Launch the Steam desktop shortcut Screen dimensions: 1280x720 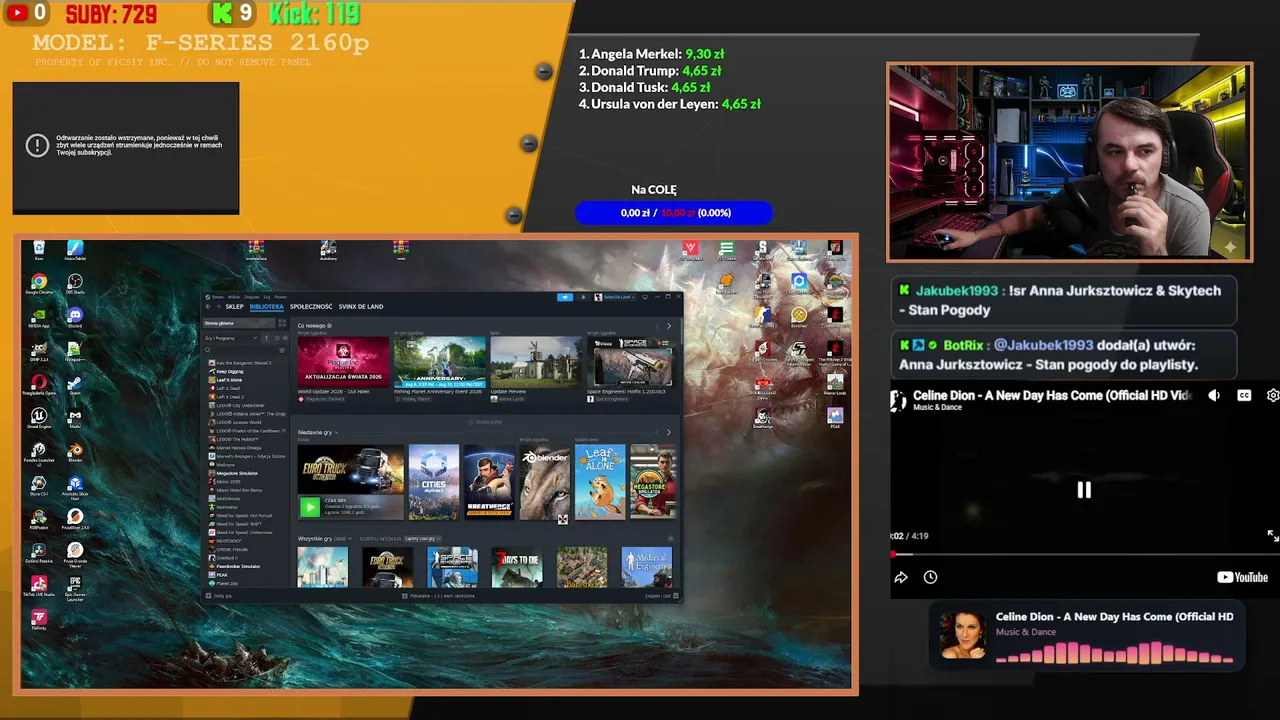tap(75, 384)
